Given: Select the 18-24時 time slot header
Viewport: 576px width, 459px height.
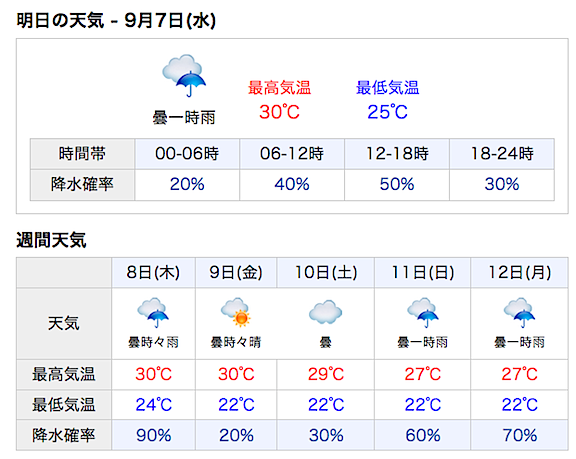Looking at the screenshot, I should pos(502,153).
